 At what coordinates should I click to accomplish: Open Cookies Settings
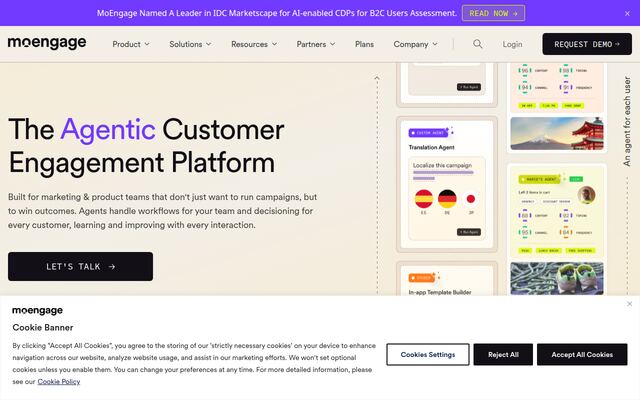(428, 355)
